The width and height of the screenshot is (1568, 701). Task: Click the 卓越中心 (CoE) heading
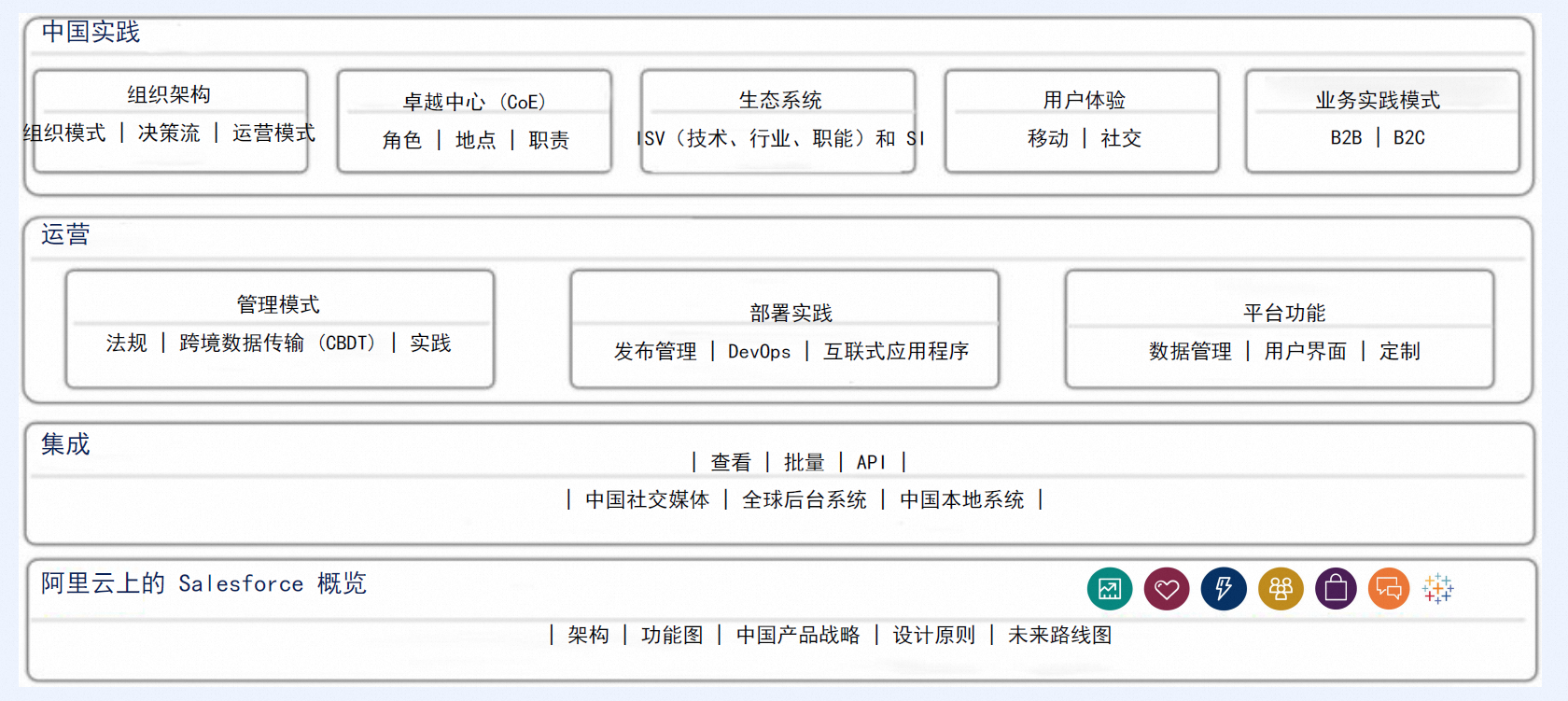[474, 102]
